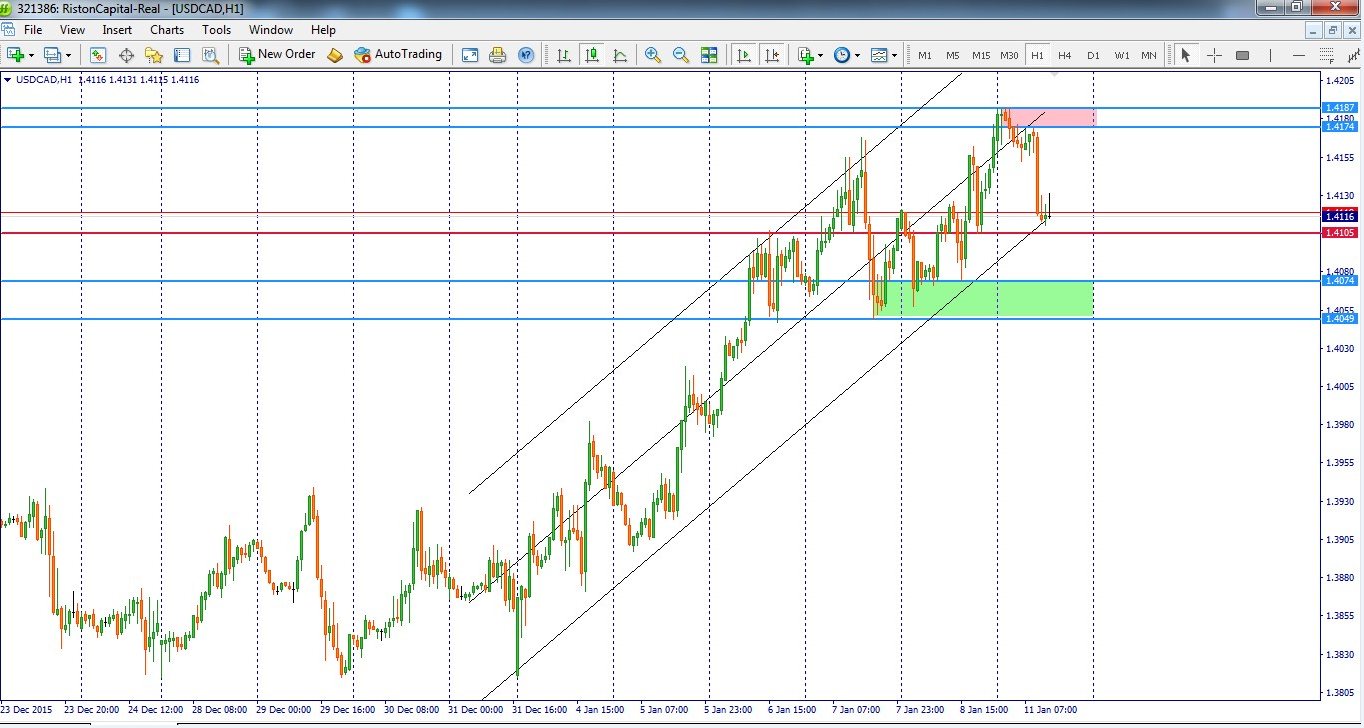Open the Terminal panel icon
The height and width of the screenshot is (728, 1364).
[182, 55]
